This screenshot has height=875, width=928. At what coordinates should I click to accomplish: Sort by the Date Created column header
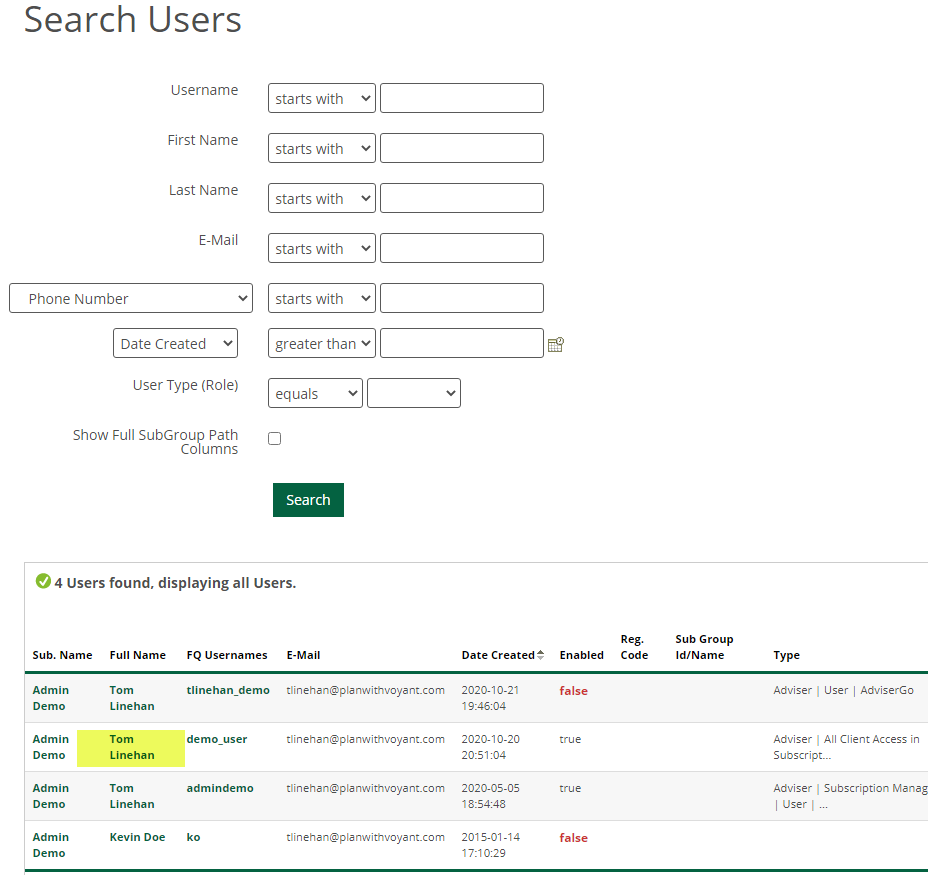coord(498,655)
